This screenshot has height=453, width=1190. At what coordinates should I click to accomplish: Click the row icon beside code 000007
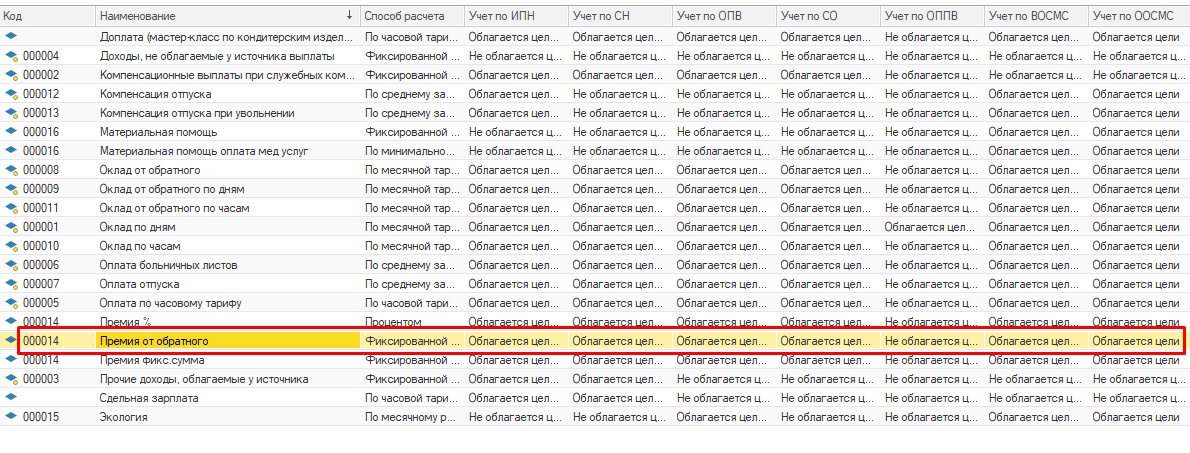tap(11, 284)
